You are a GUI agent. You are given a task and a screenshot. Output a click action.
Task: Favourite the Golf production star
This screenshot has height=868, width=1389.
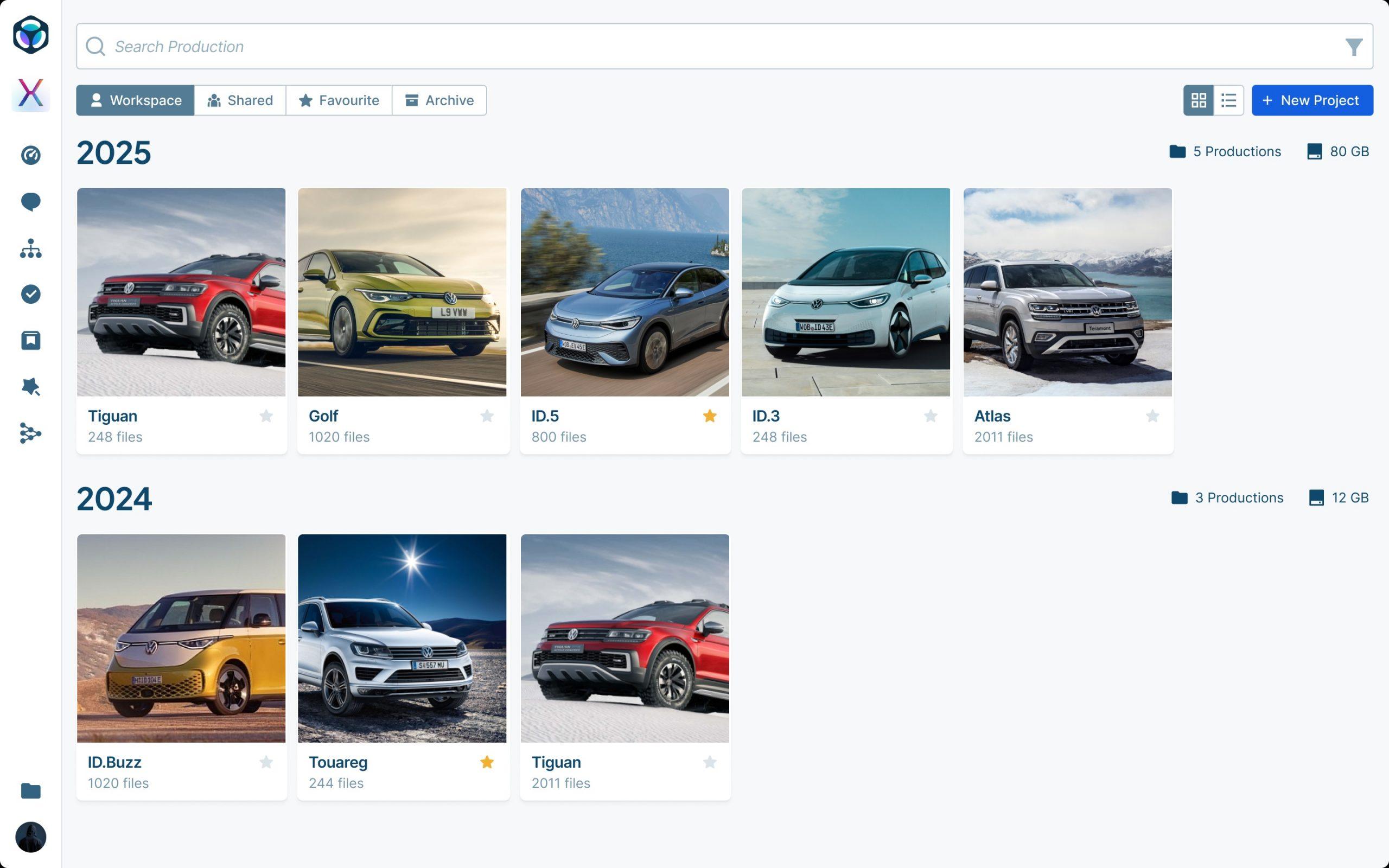[487, 416]
